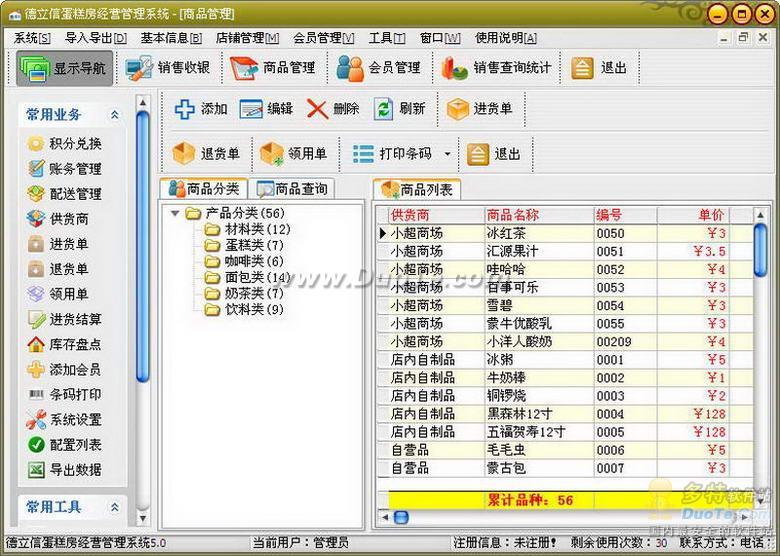Toggle the 显示导航 navigation button
The image size is (780, 556).
pos(65,68)
